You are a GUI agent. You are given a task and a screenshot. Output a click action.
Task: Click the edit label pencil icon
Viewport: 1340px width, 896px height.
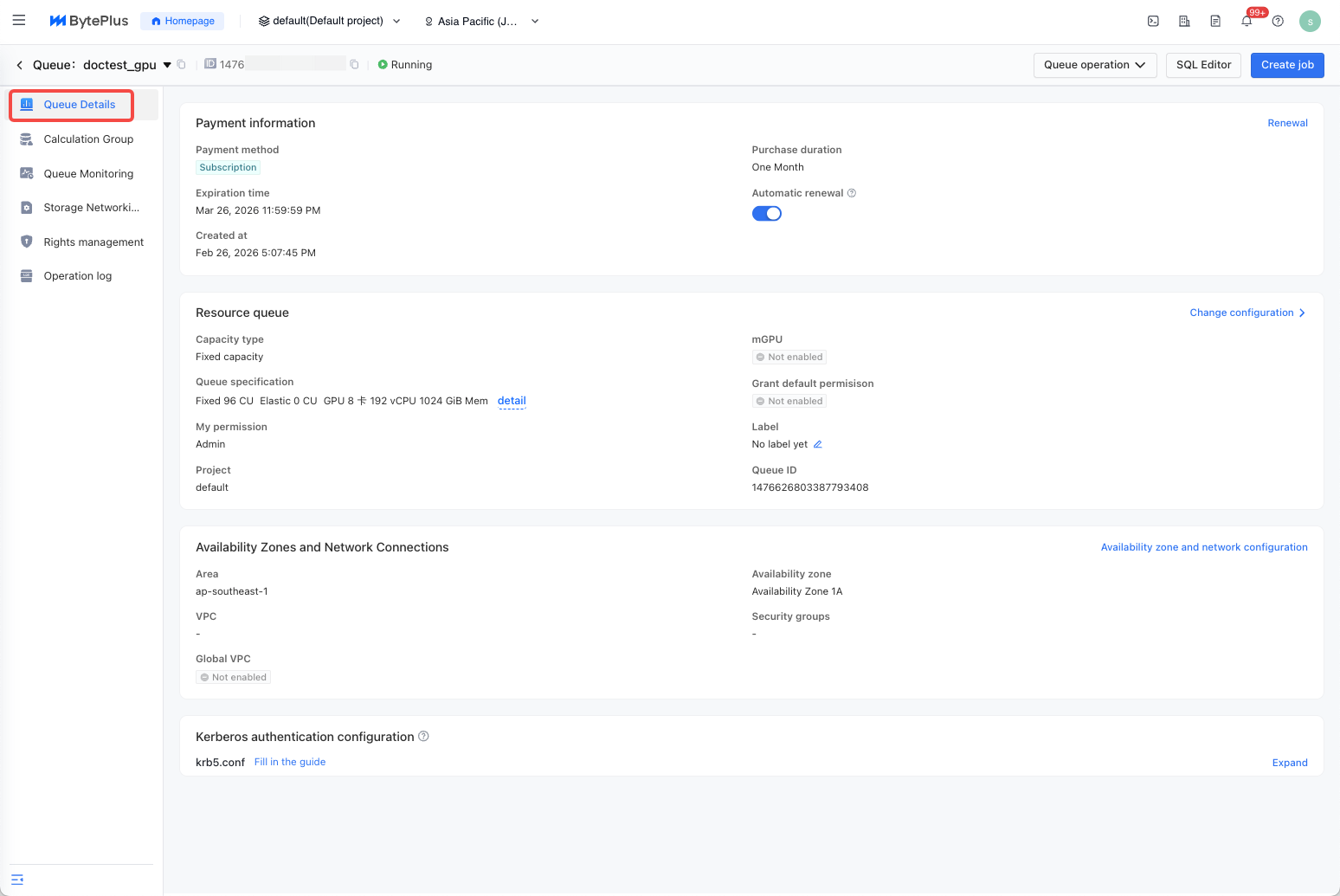(817, 444)
